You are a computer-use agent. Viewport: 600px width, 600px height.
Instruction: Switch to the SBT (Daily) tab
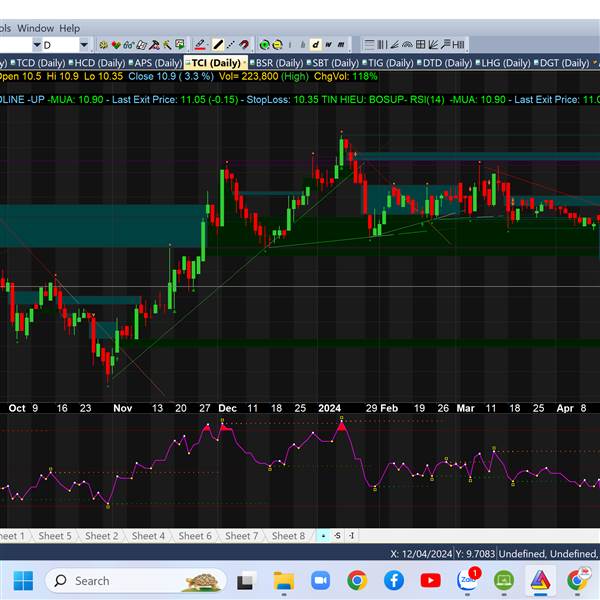[x=335, y=63]
